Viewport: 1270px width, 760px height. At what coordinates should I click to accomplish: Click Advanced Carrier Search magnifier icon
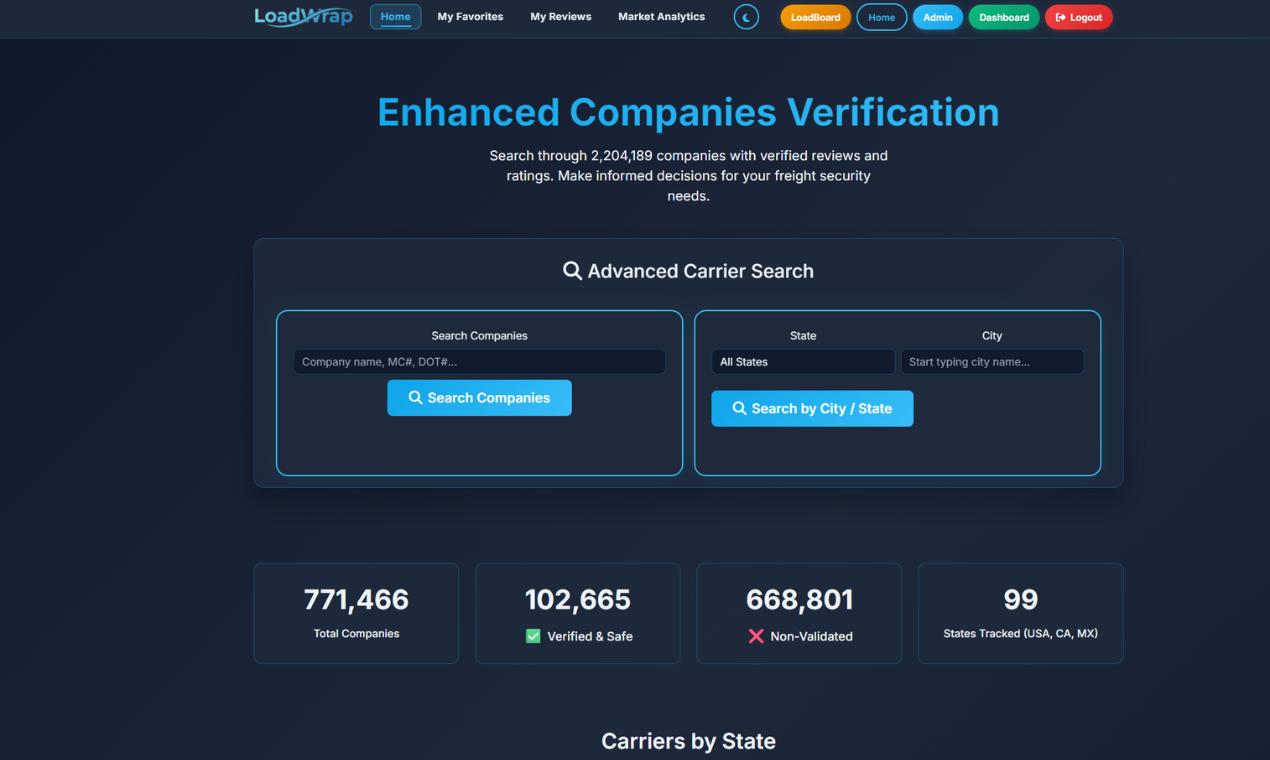(x=572, y=271)
